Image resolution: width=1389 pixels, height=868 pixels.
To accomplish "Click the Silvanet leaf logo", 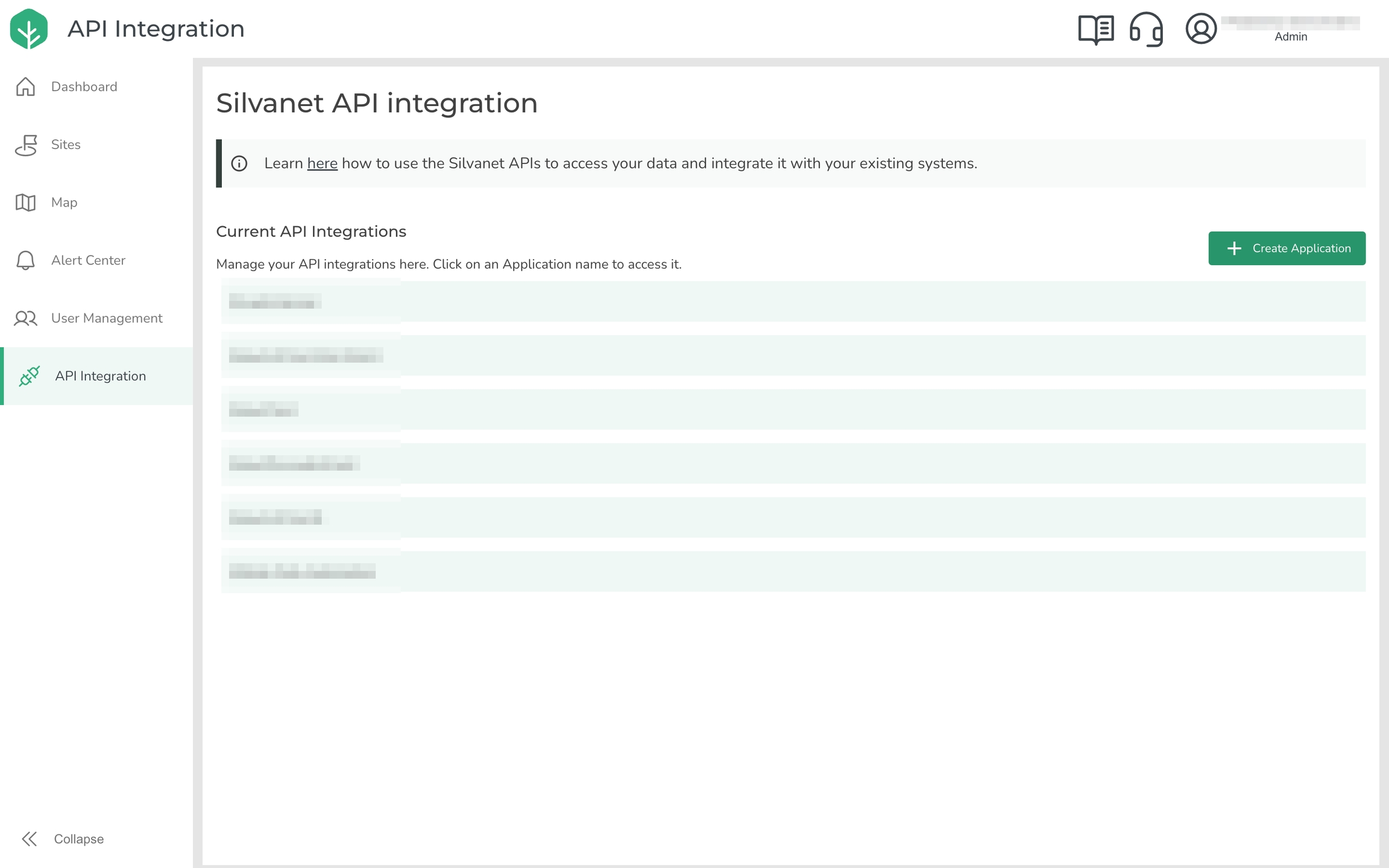I will [28, 29].
